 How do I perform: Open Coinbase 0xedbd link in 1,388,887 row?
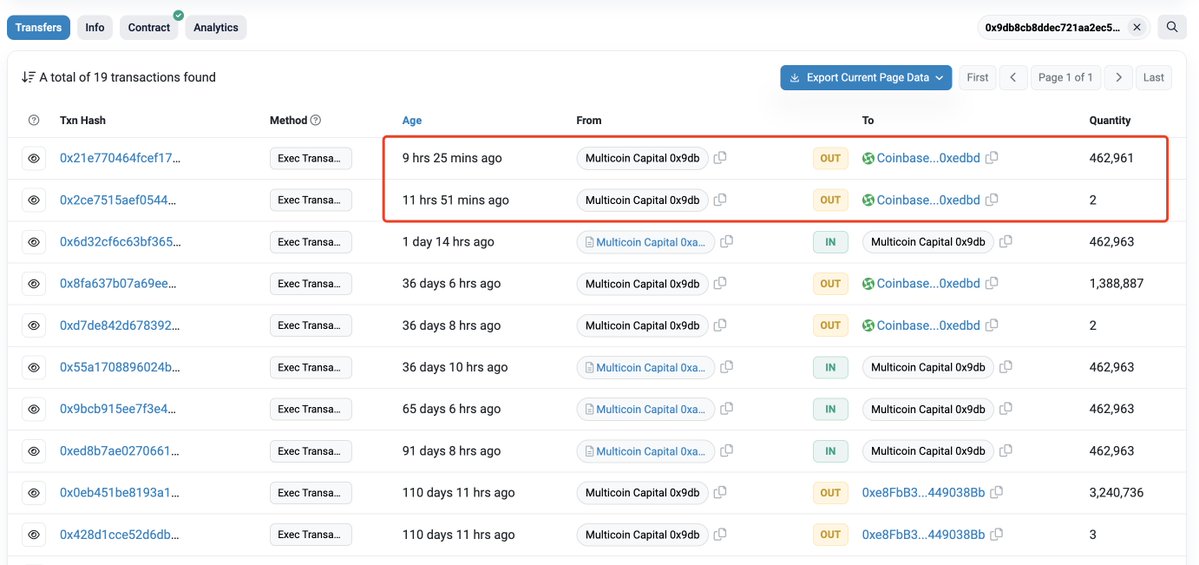pyautogui.click(x=928, y=284)
